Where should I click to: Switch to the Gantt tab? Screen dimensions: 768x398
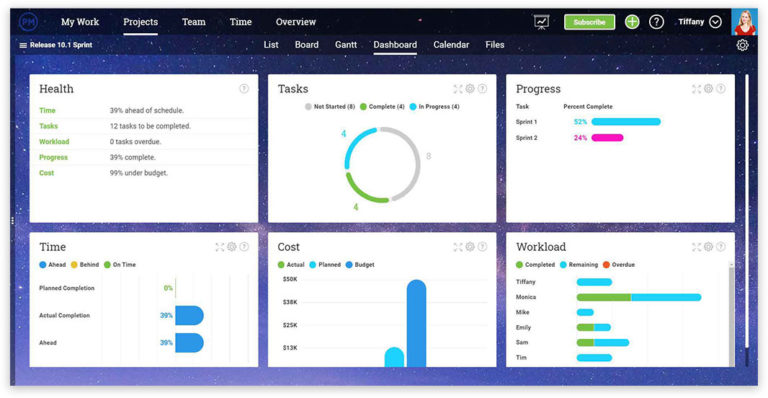[346, 45]
